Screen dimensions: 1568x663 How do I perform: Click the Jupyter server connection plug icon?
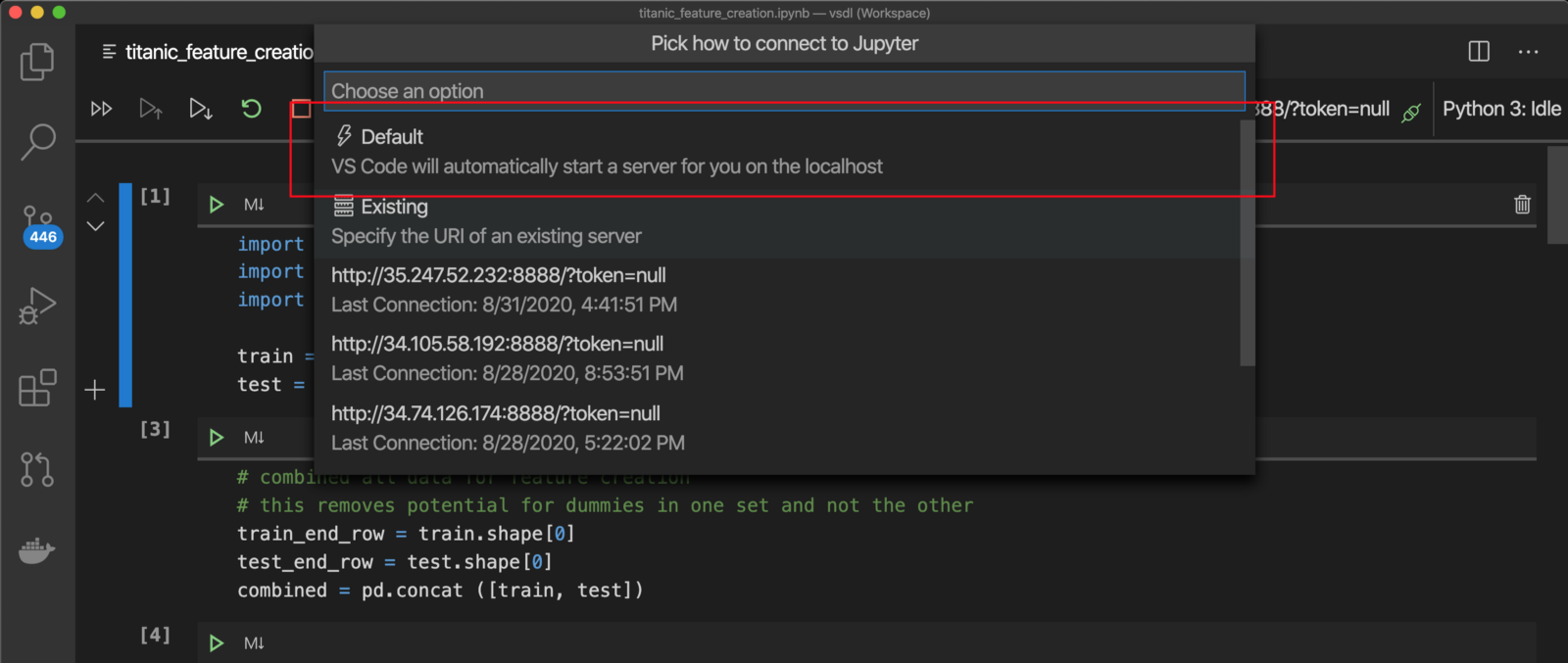tap(1411, 112)
